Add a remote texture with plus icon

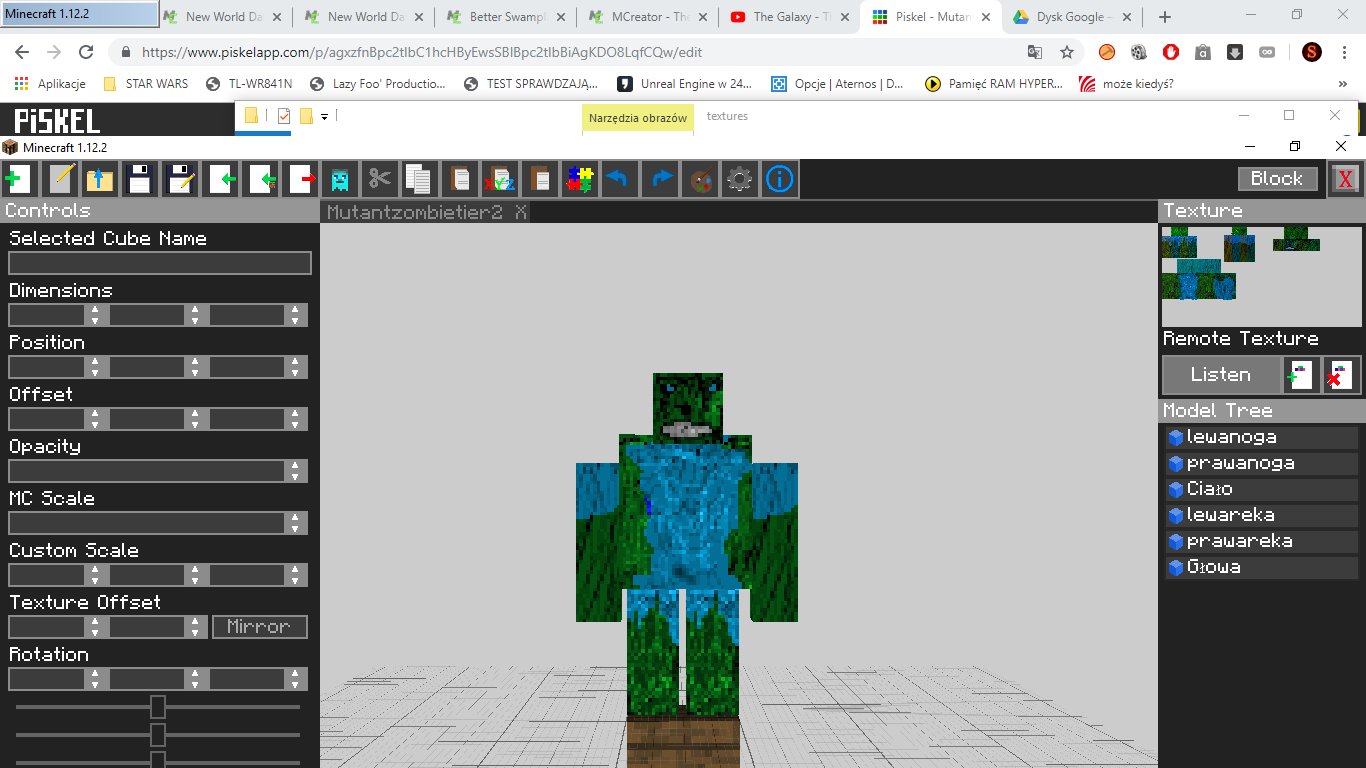click(1299, 375)
